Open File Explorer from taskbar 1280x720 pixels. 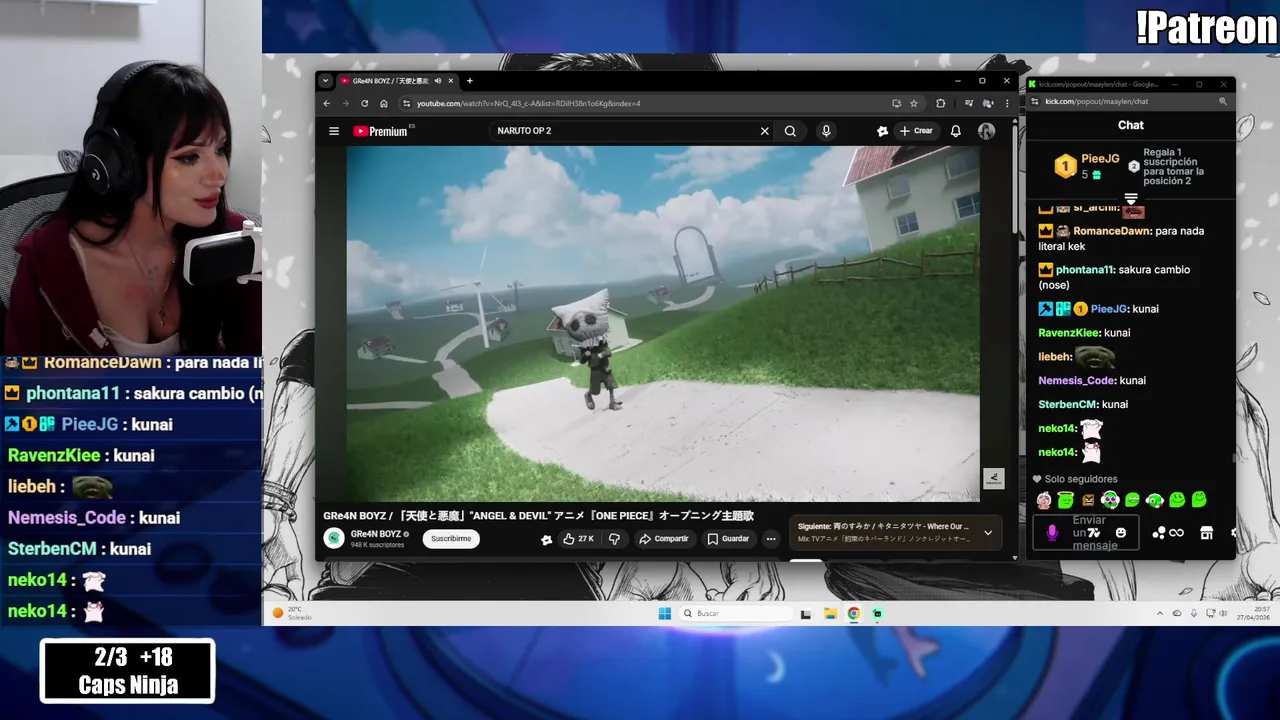[830, 614]
